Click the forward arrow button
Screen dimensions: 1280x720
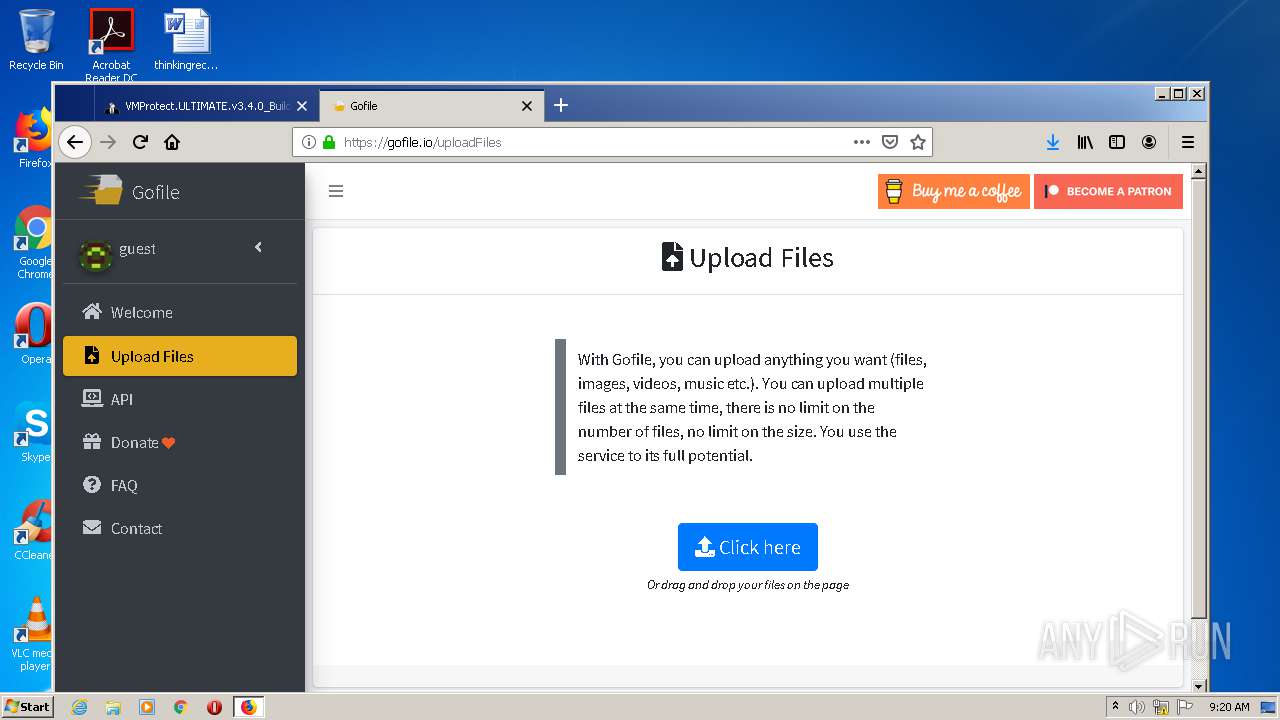[108, 142]
